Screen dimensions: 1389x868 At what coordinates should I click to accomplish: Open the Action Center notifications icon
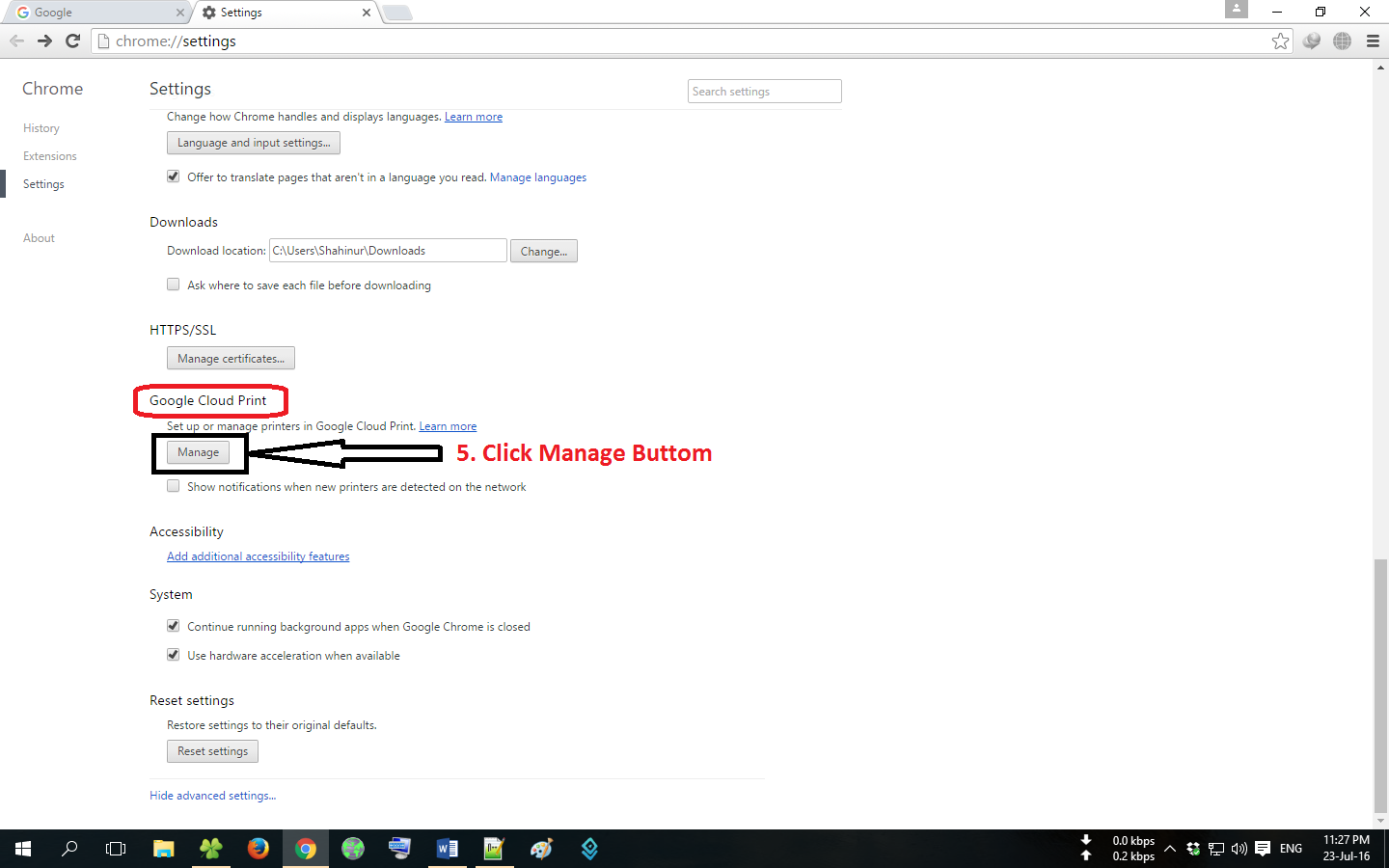pos(1263,849)
